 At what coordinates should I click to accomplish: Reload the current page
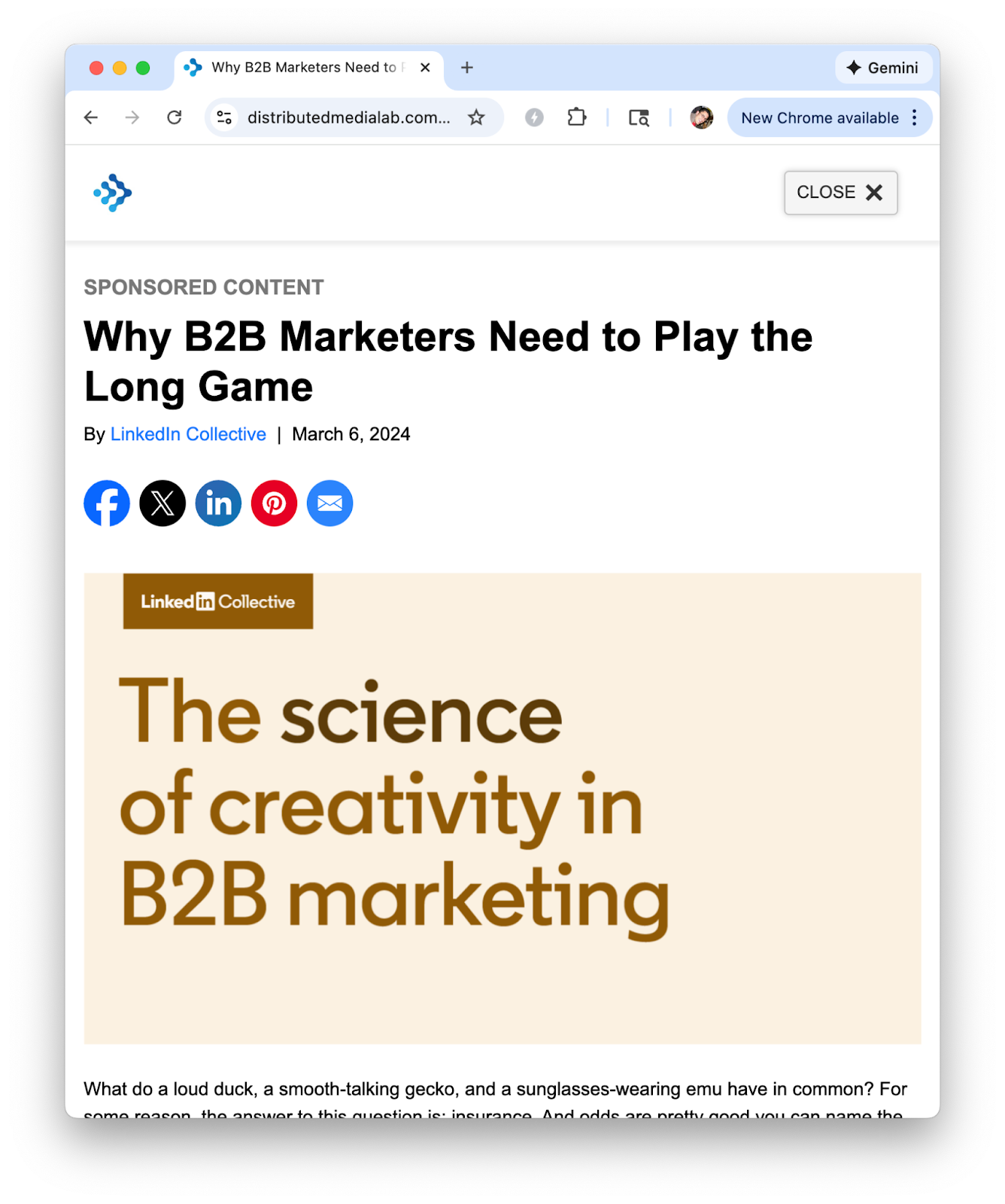pyautogui.click(x=175, y=117)
